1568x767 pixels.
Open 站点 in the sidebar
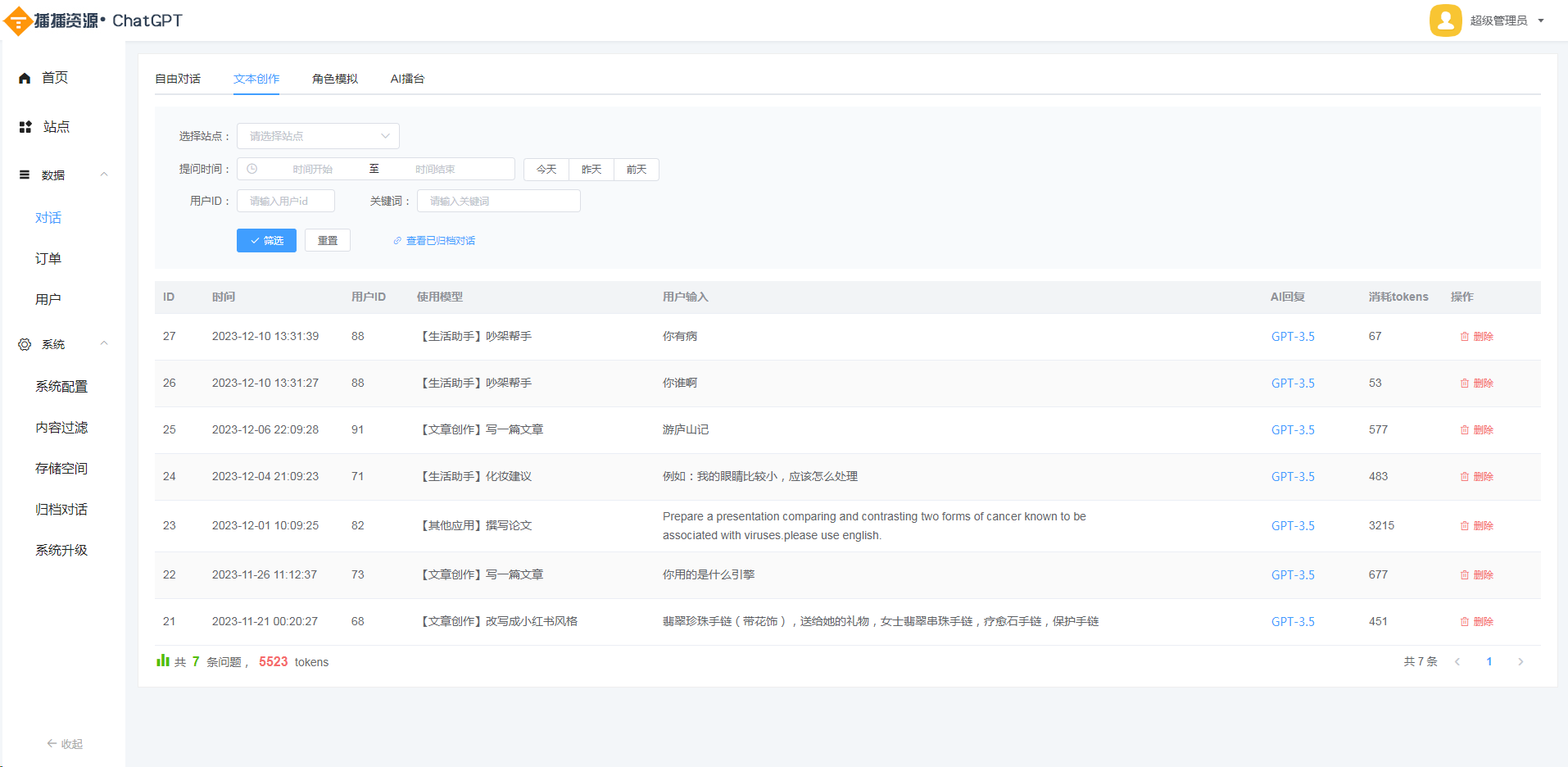point(57,127)
